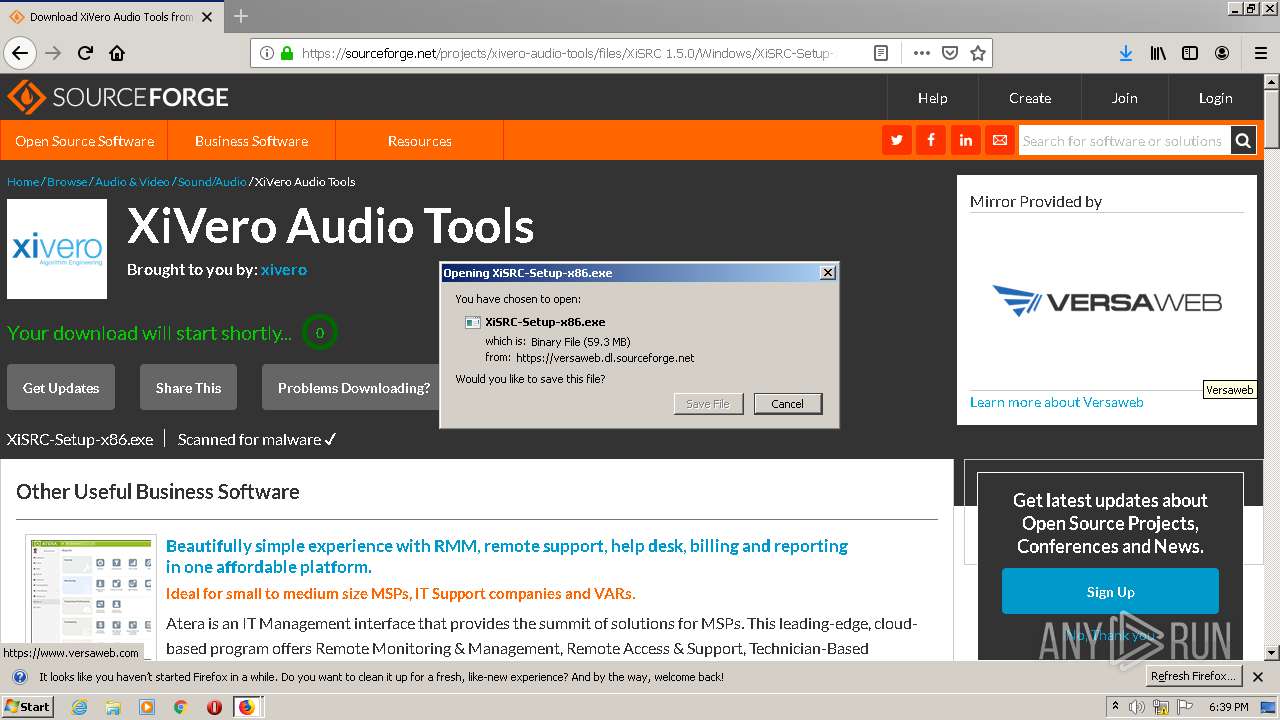Focus the software search field

[x=1124, y=140]
